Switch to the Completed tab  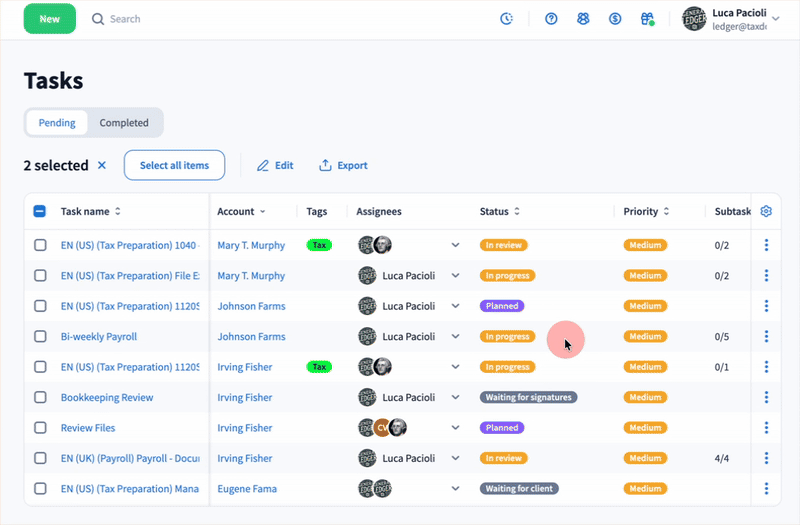[x=124, y=123]
